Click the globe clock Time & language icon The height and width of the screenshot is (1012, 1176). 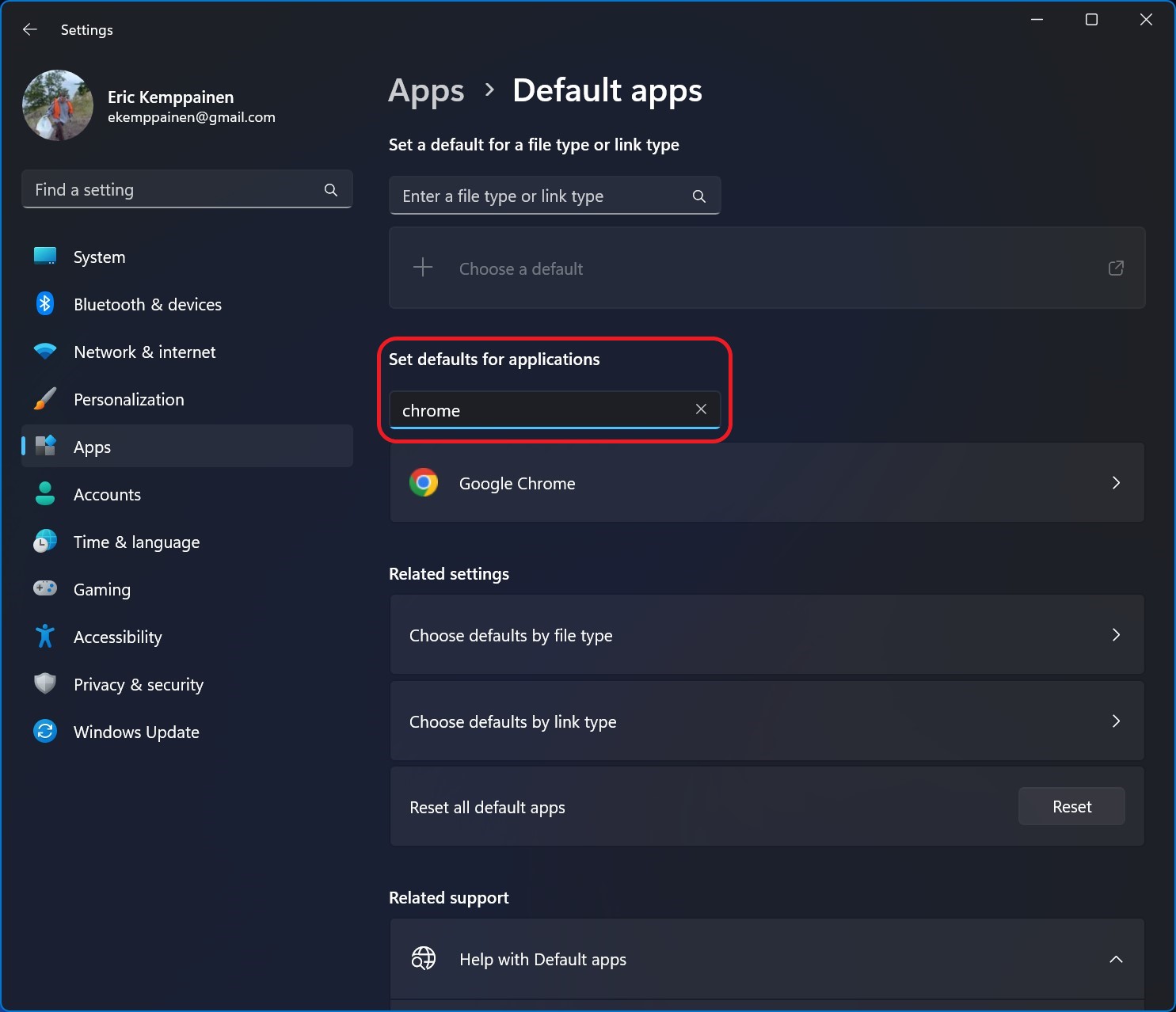tap(45, 541)
